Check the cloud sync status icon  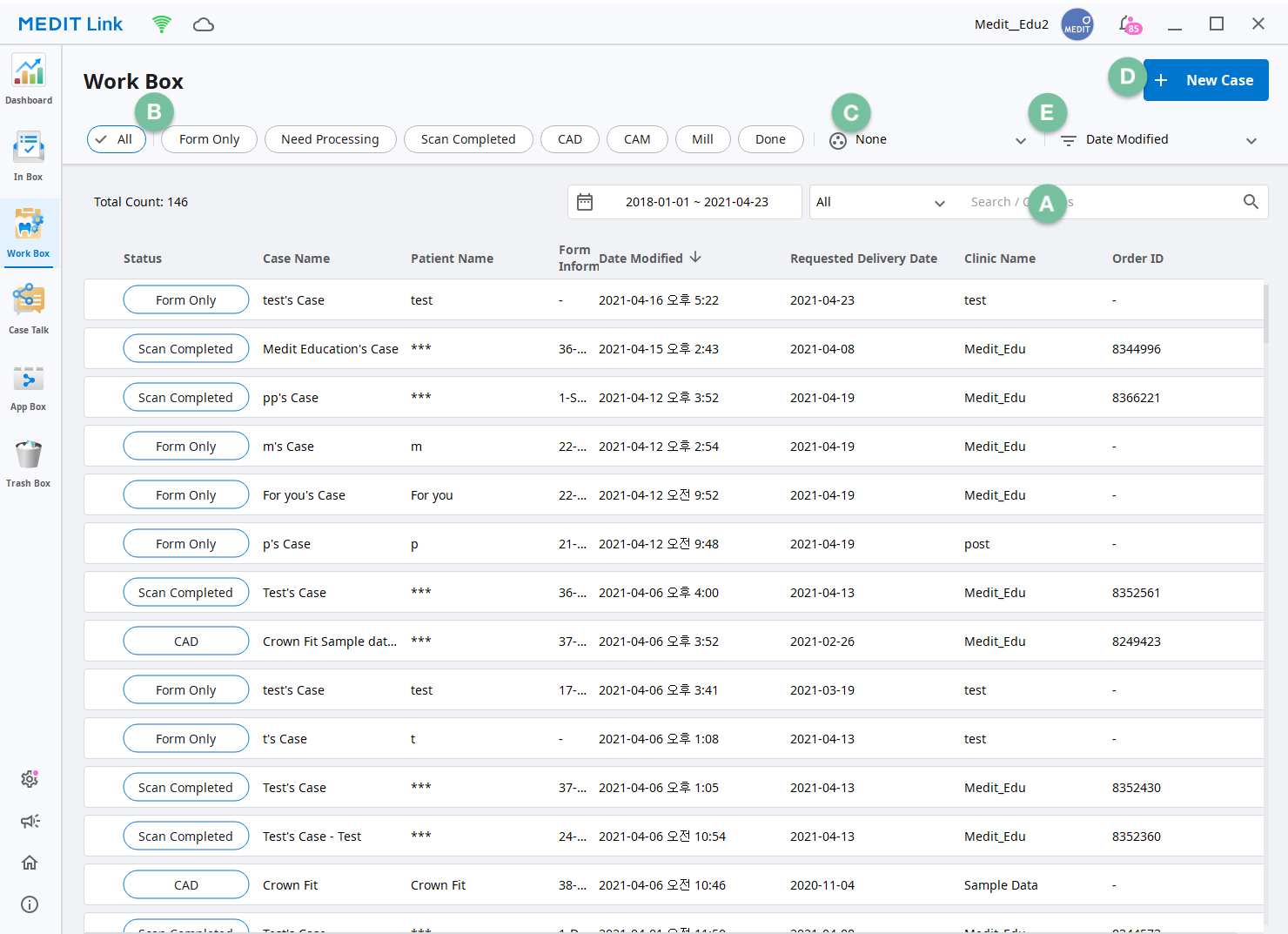[204, 24]
